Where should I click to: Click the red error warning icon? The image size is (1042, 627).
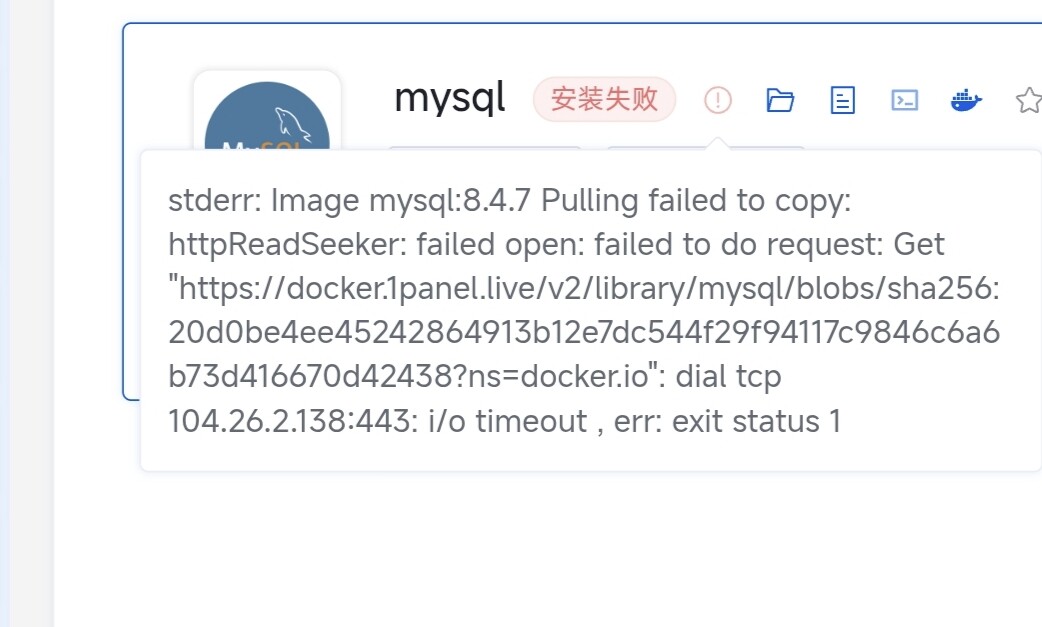[x=718, y=100]
